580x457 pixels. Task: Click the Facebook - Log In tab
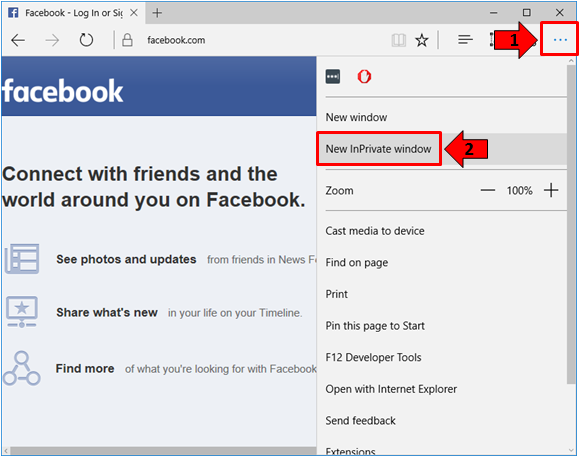73,13
